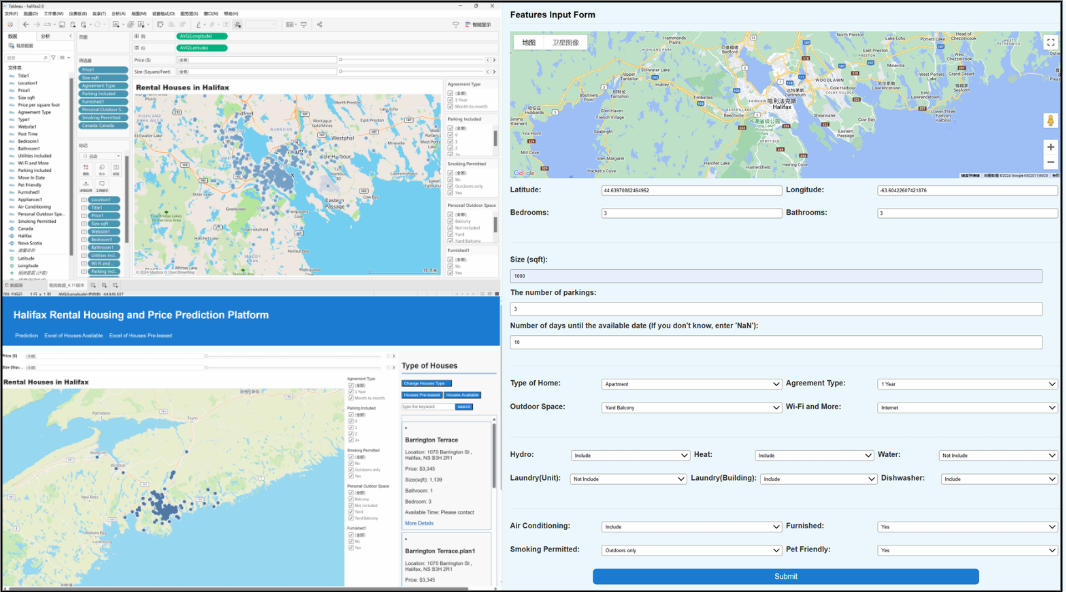Open "More Details" for Barrington Terrace
Screen dimensions: 1066x592
point(419,523)
